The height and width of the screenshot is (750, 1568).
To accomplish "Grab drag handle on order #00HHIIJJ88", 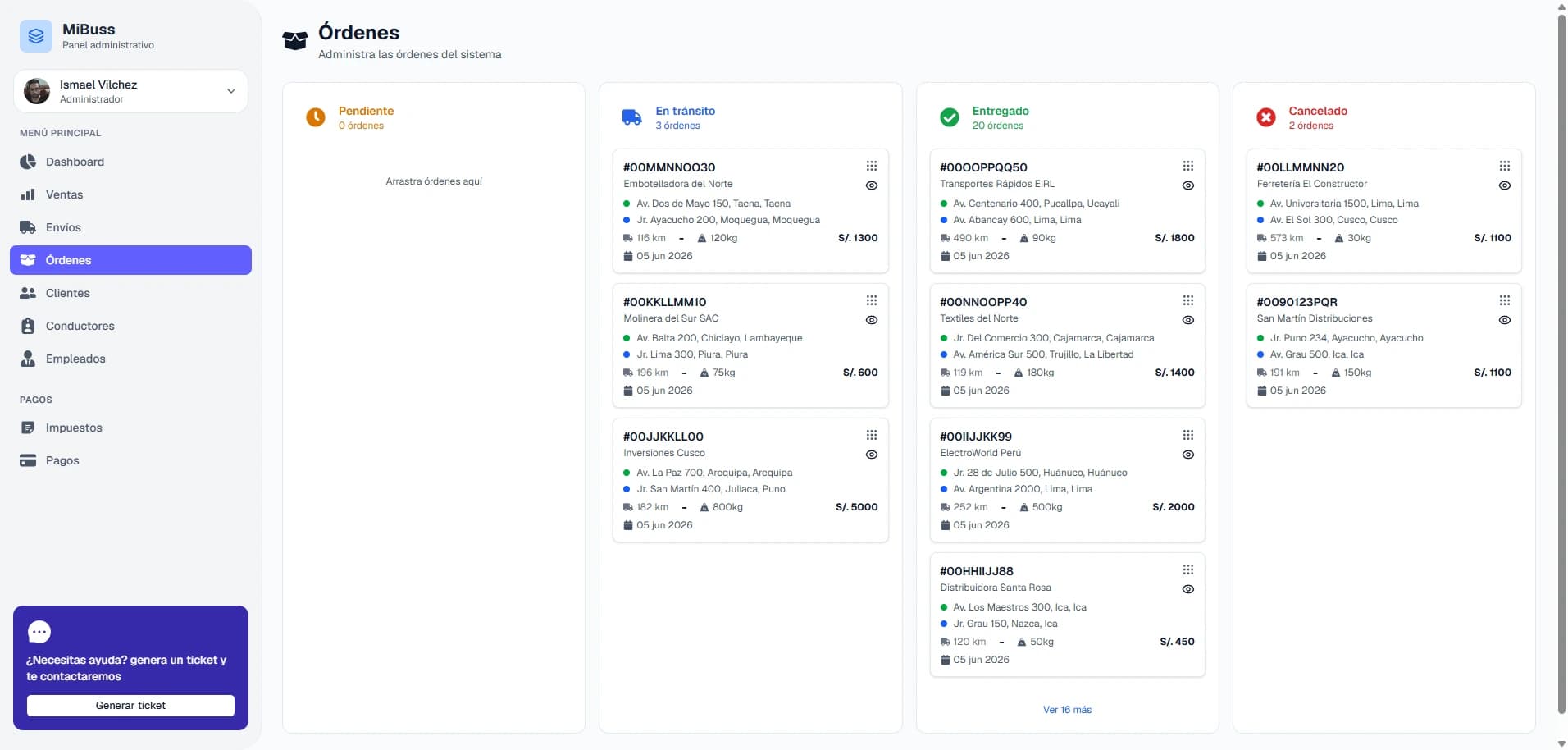I will click(1188, 569).
